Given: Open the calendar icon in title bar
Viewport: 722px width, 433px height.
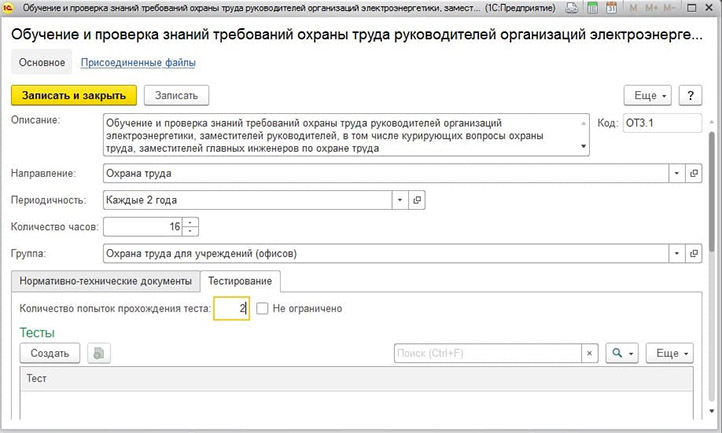Looking at the screenshot, I should click(611, 7).
